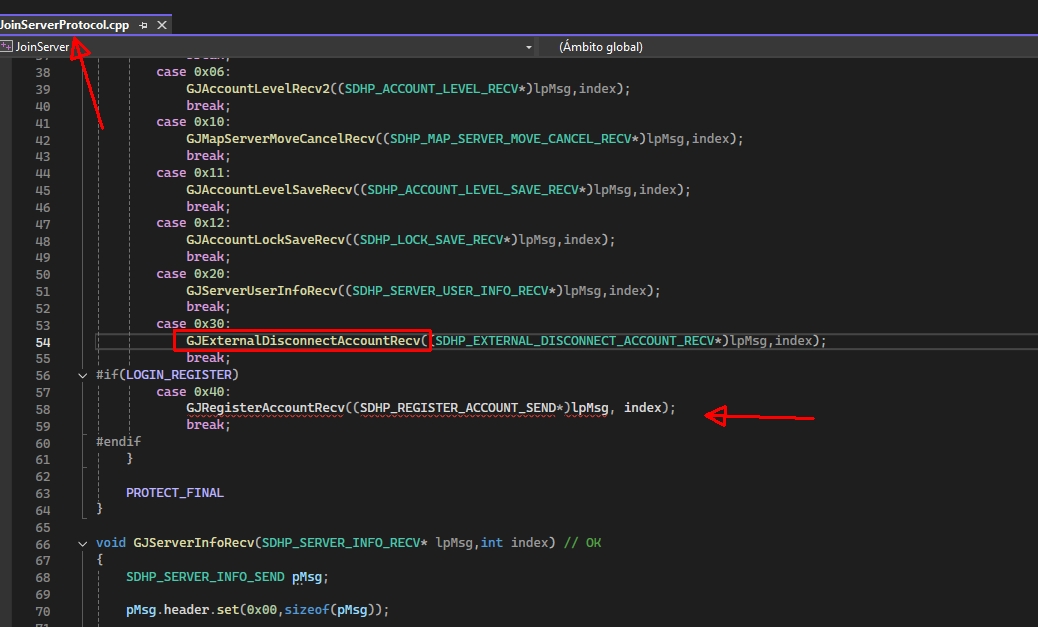Click 'pMsg.header.set' call on line 70
The height and width of the screenshot is (627, 1038).
[183, 610]
